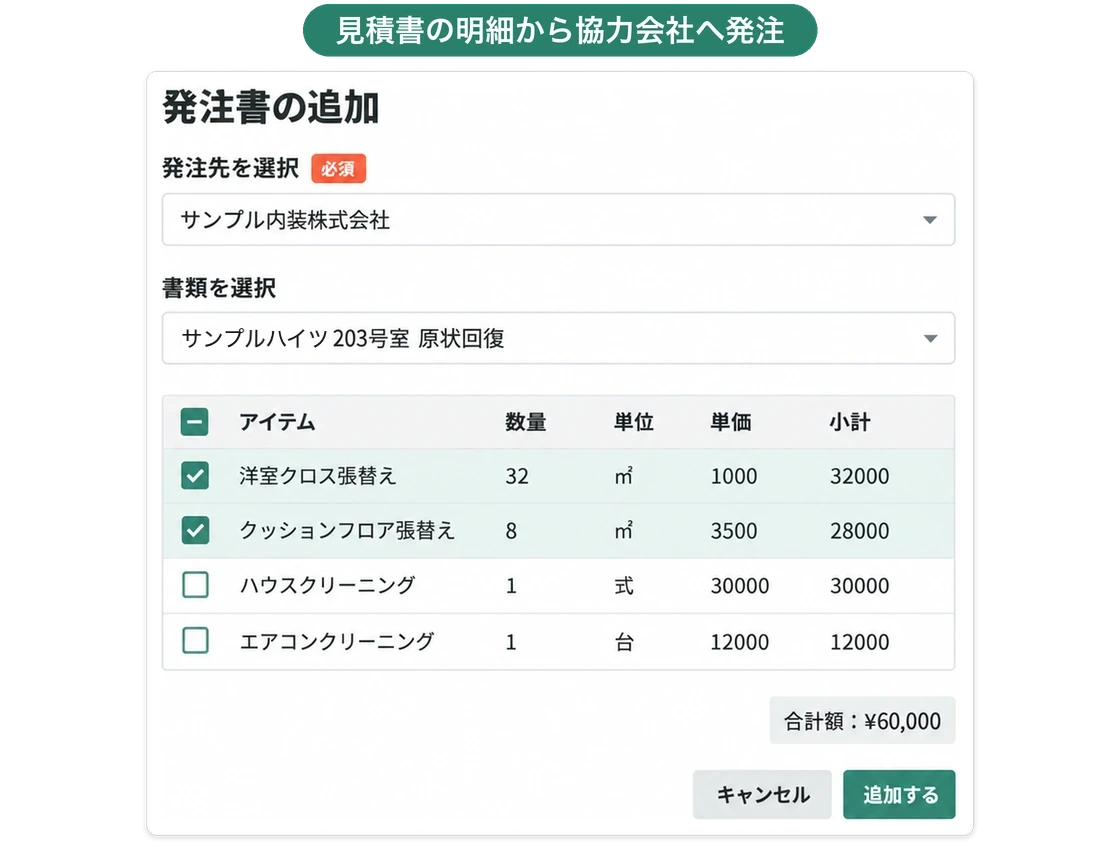Image resolution: width=1120 pixels, height=850 pixels.
Task: Click unit price 3500 cell
Action: coord(734,531)
